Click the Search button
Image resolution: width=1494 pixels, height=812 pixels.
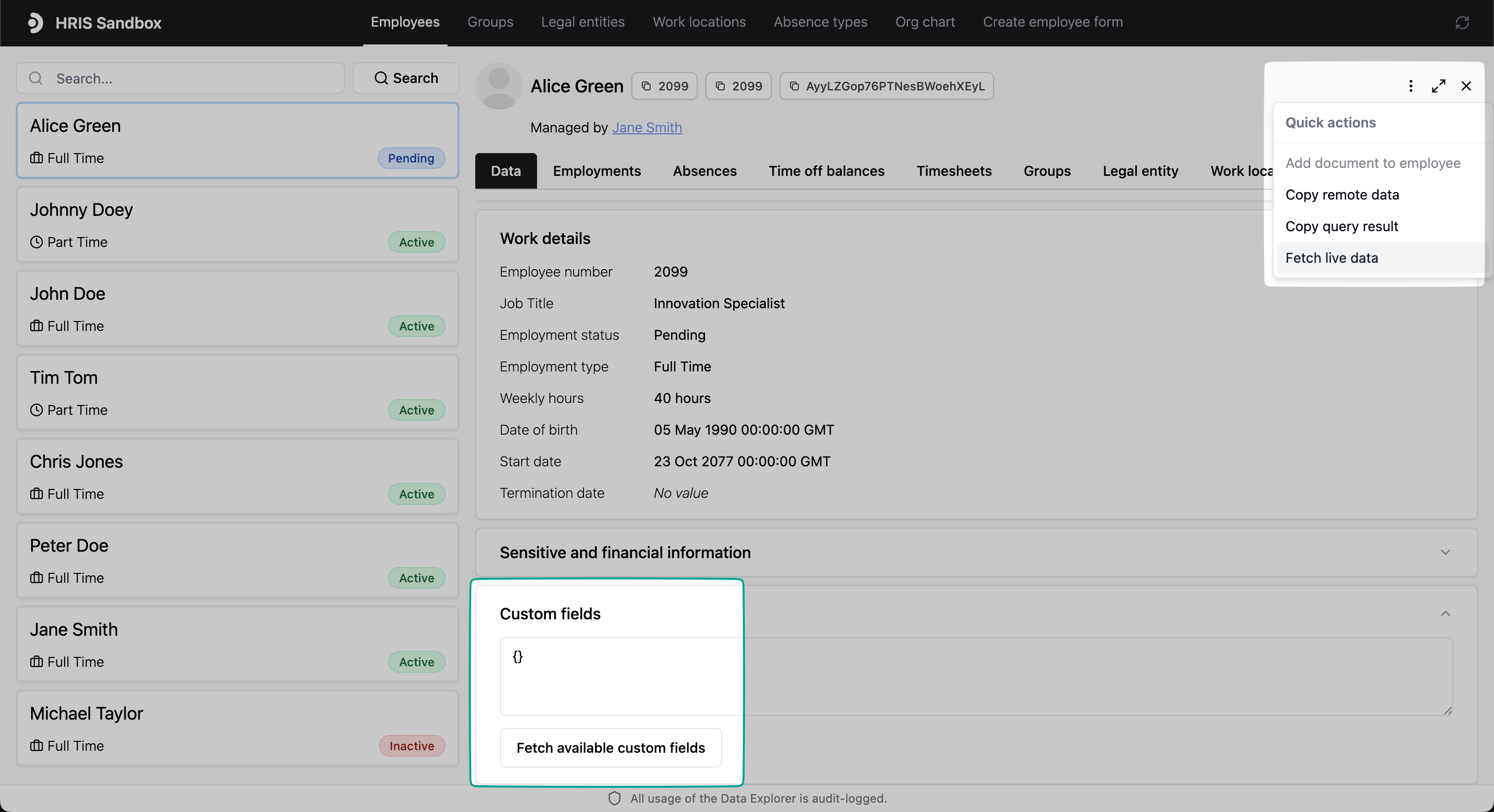[406, 79]
